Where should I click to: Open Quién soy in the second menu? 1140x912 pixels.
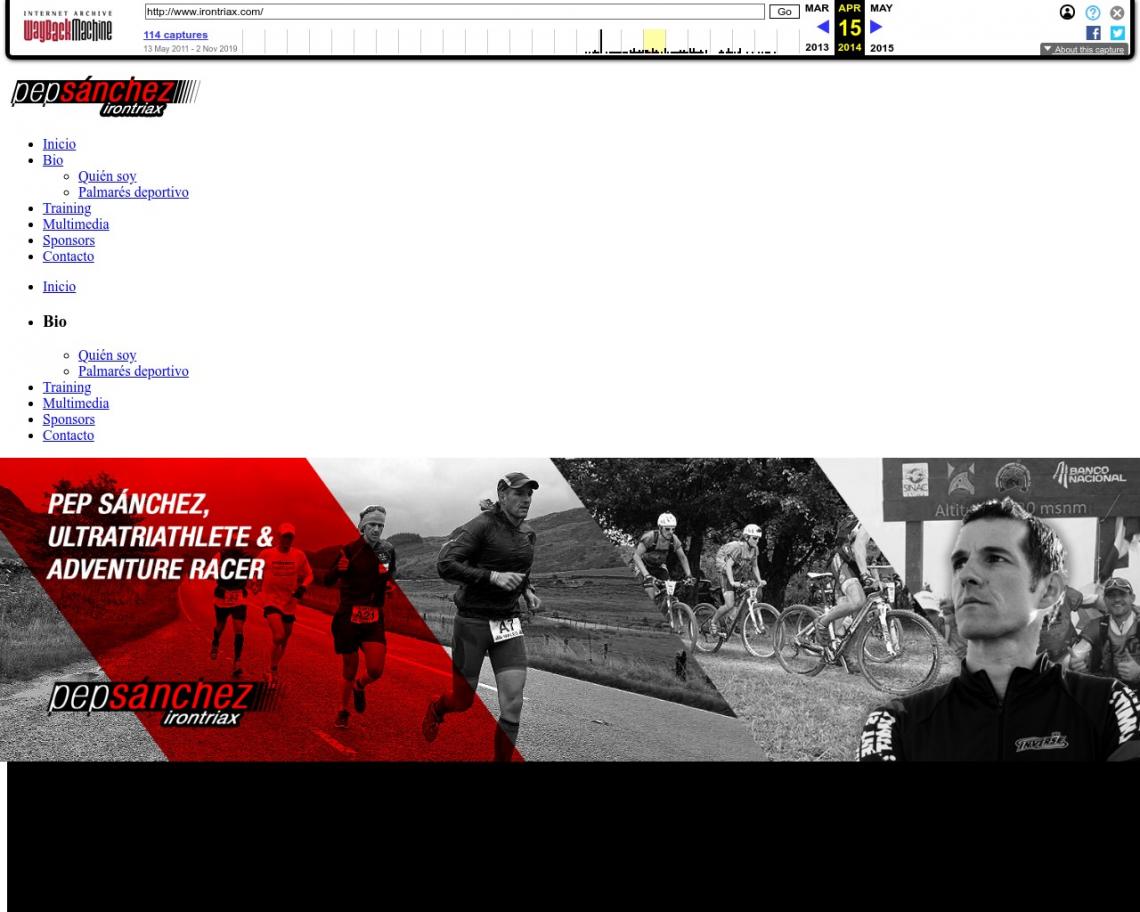click(107, 355)
